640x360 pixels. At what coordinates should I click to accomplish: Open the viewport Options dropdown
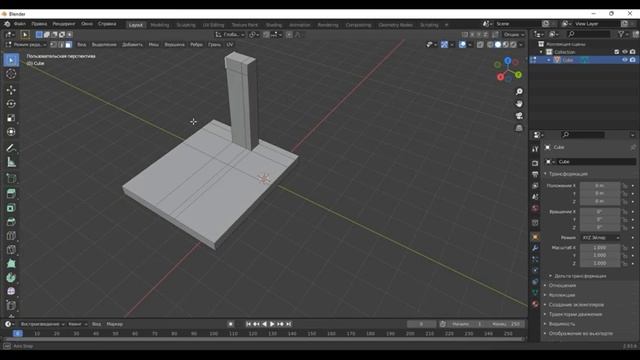pos(514,35)
